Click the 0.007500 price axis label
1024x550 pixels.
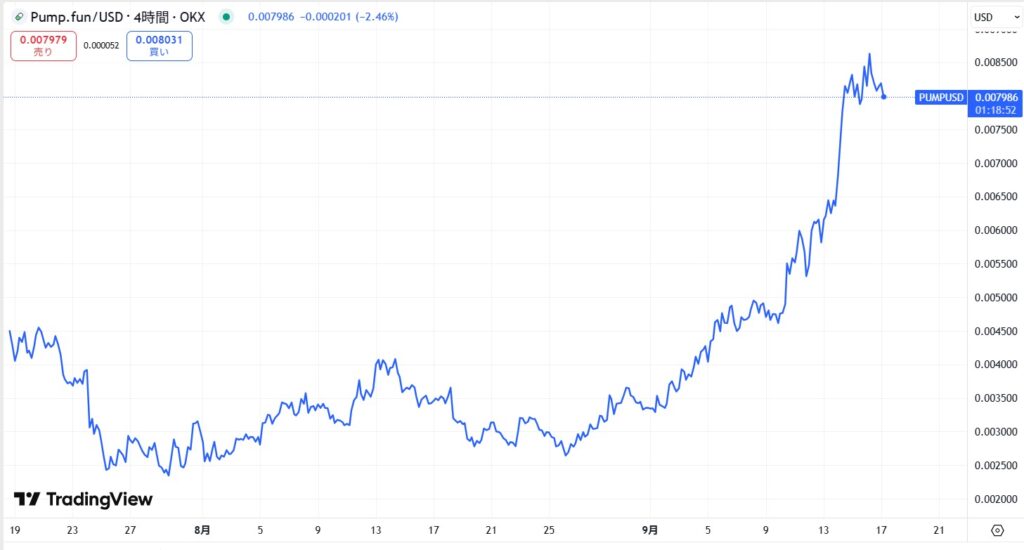996,130
